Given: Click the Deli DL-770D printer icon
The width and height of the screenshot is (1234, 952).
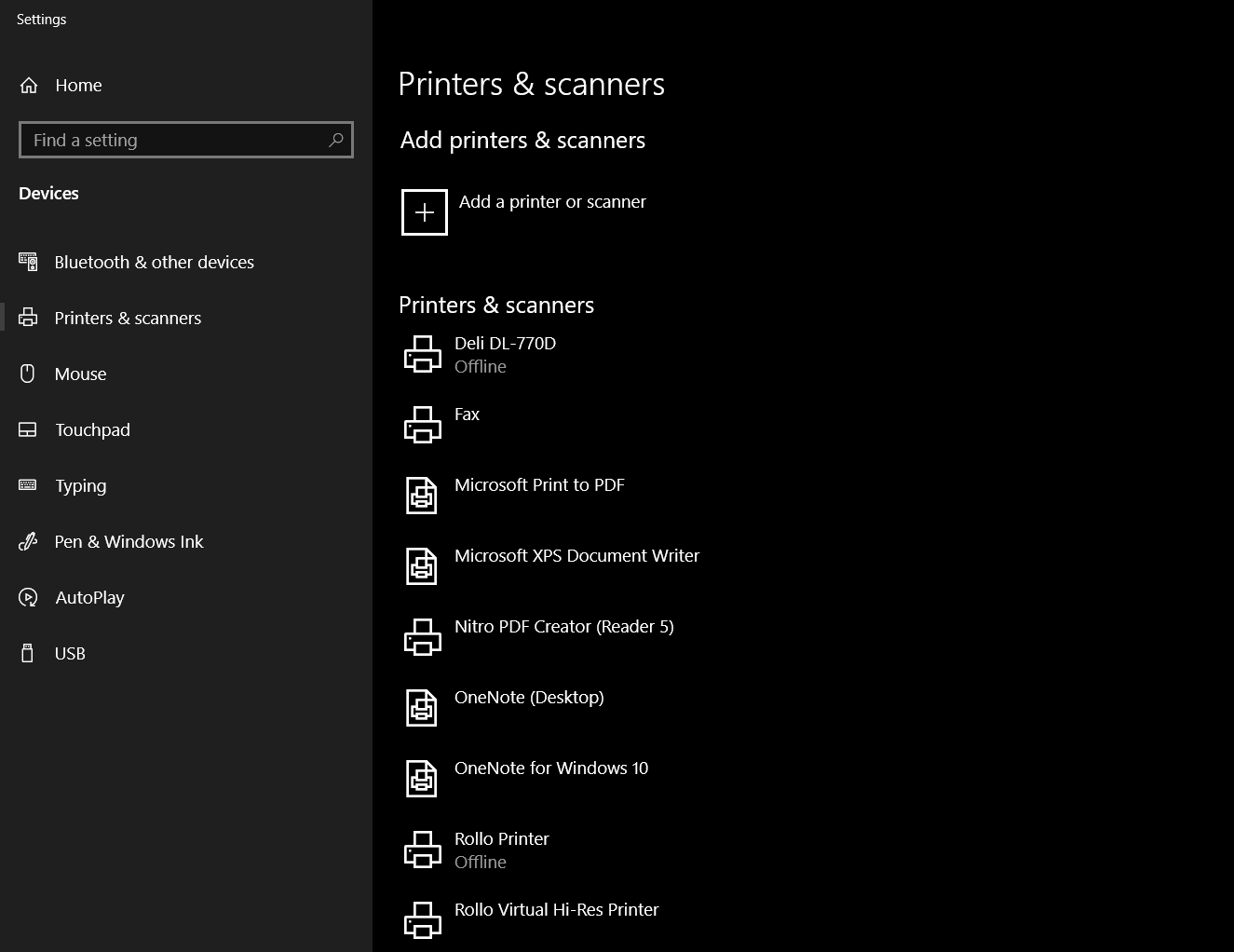Looking at the screenshot, I should click(422, 355).
